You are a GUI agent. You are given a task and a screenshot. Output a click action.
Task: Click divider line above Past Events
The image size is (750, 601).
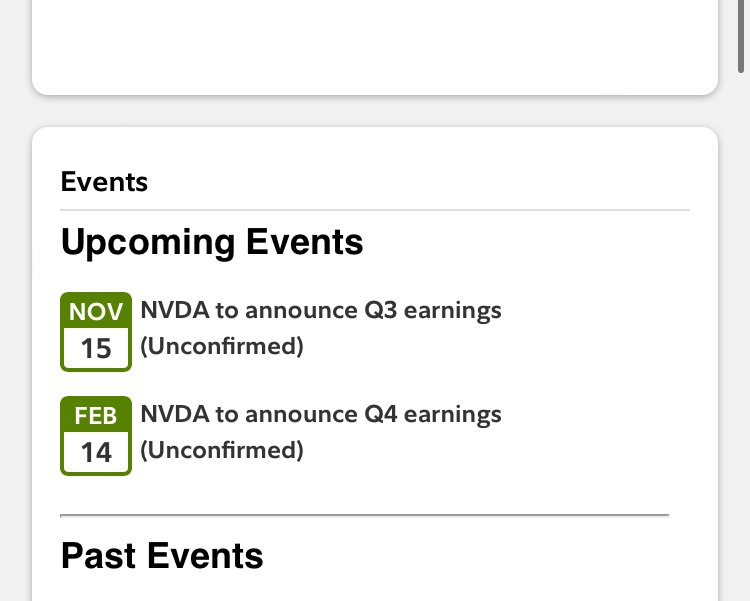[x=364, y=515]
